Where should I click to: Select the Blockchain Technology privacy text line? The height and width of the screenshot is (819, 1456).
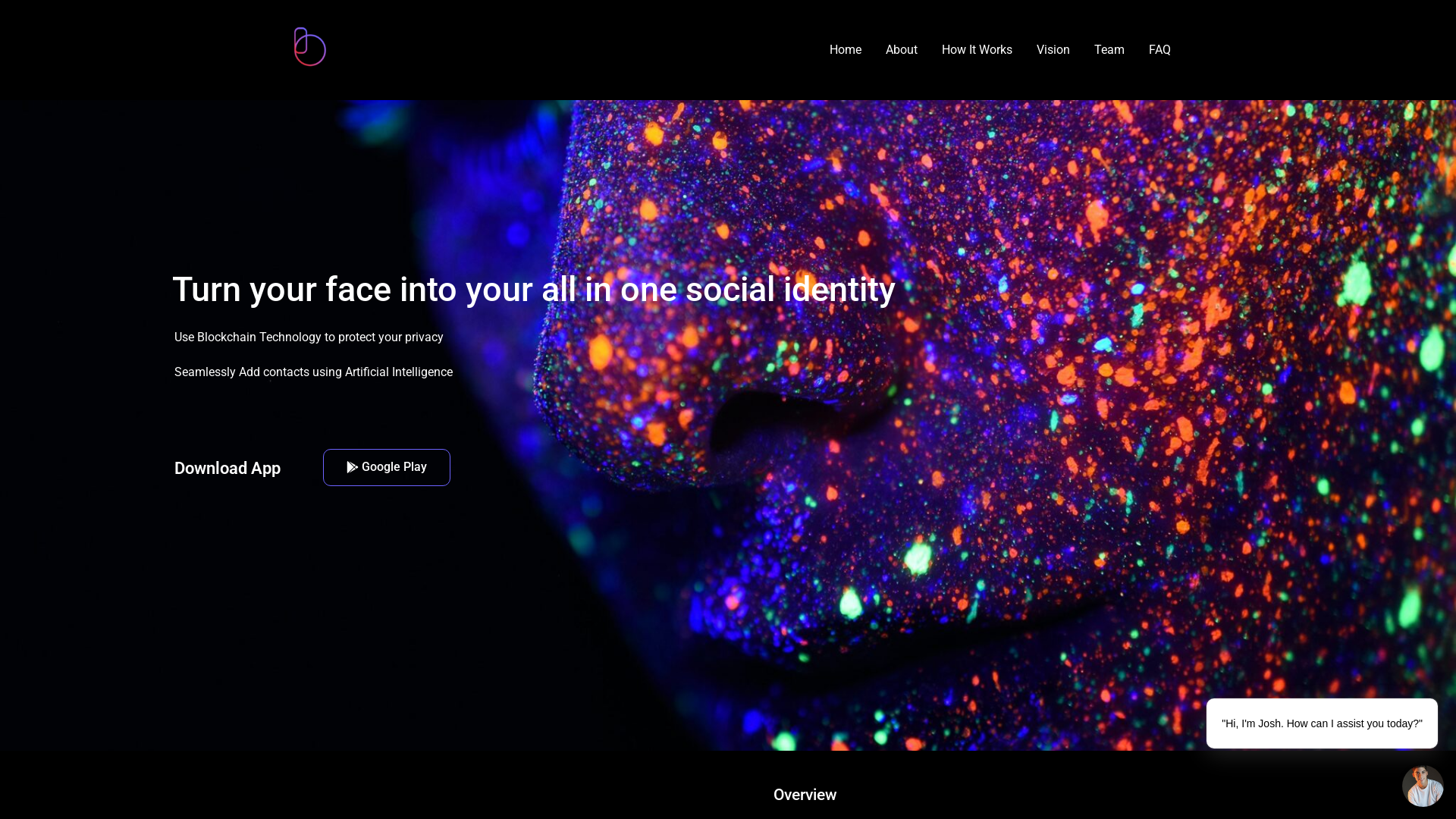click(309, 337)
